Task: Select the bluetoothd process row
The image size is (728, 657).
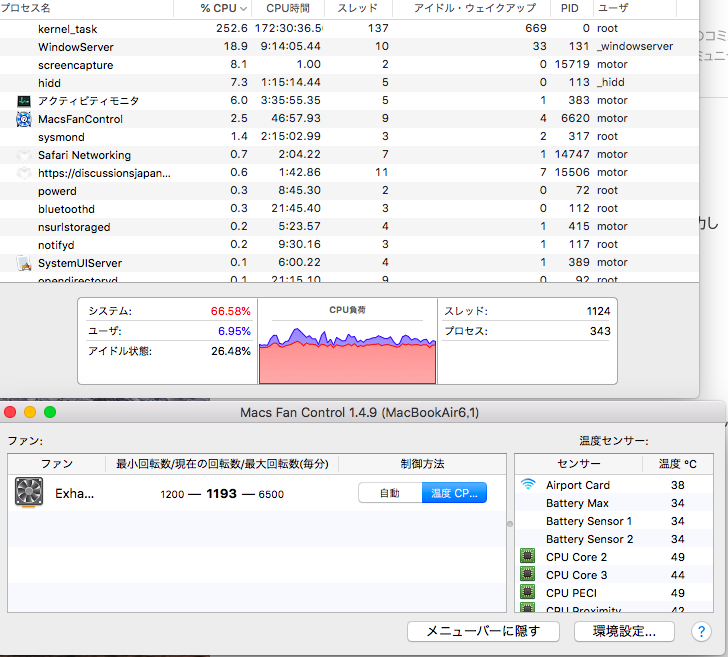Action: 349,208
